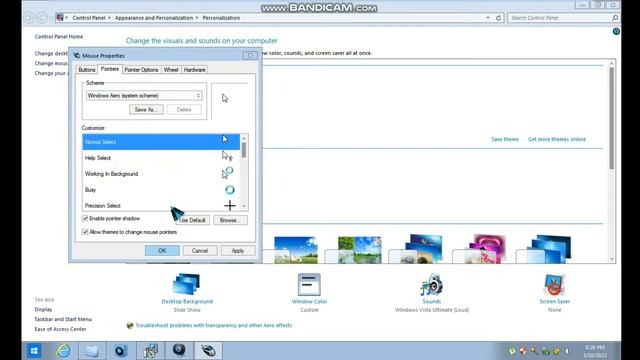
Task: Click in the Search Control Panel field
Action: click(559, 18)
